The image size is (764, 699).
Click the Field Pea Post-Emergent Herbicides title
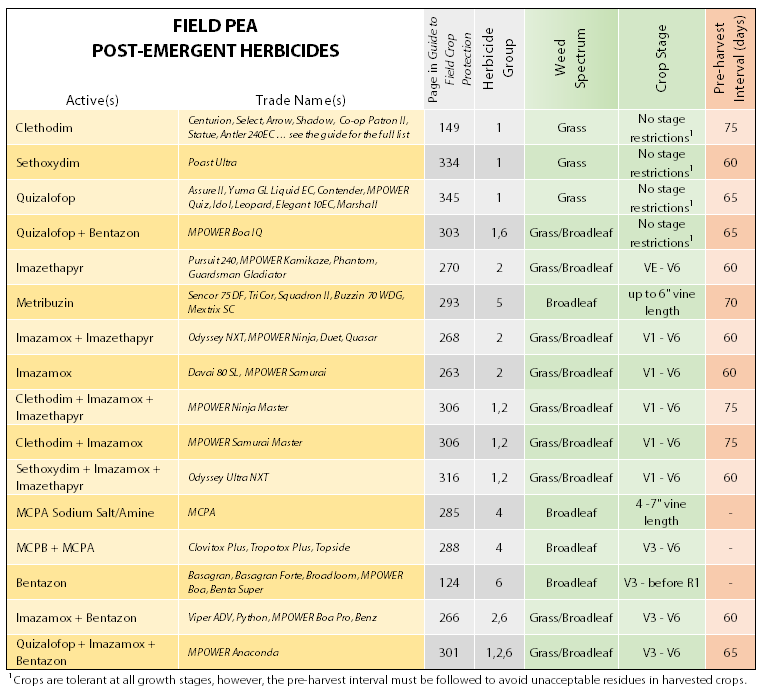click(x=215, y=39)
